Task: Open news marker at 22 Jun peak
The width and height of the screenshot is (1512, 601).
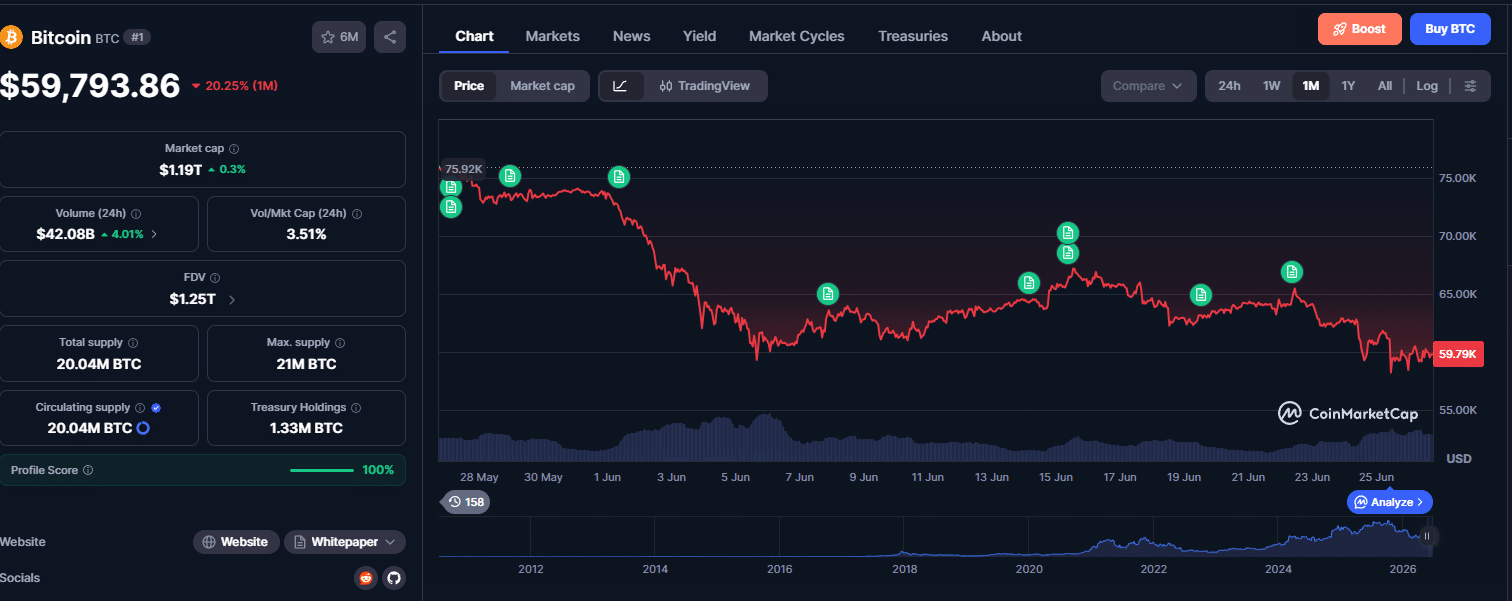Action: [1292, 271]
